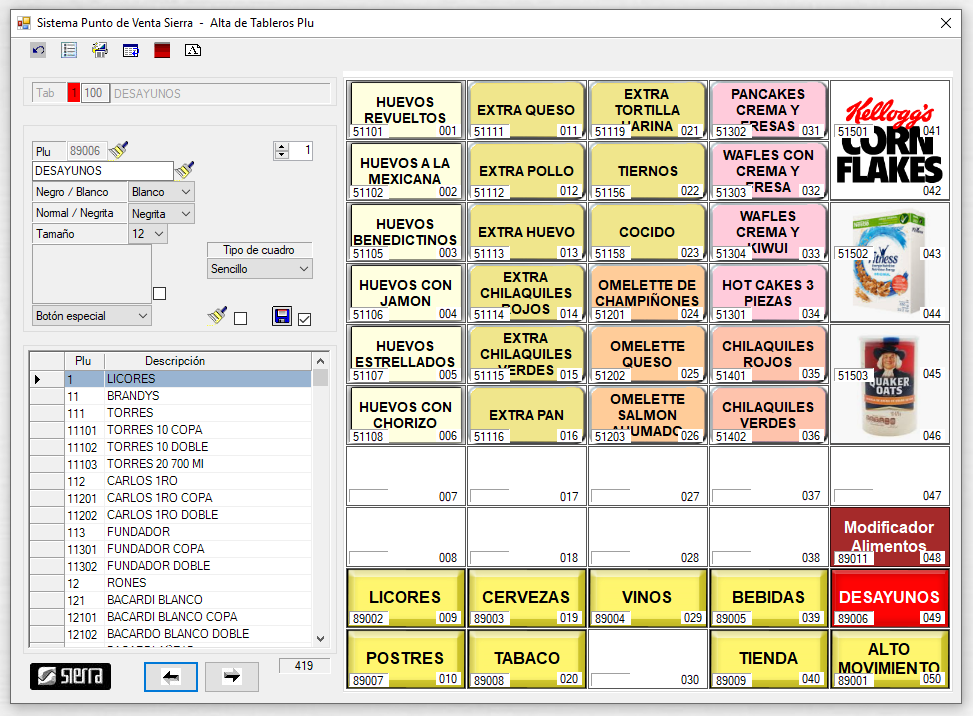Open the POSTRES board tab
Screen dimensions: 973x716
(x=405, y=658)
